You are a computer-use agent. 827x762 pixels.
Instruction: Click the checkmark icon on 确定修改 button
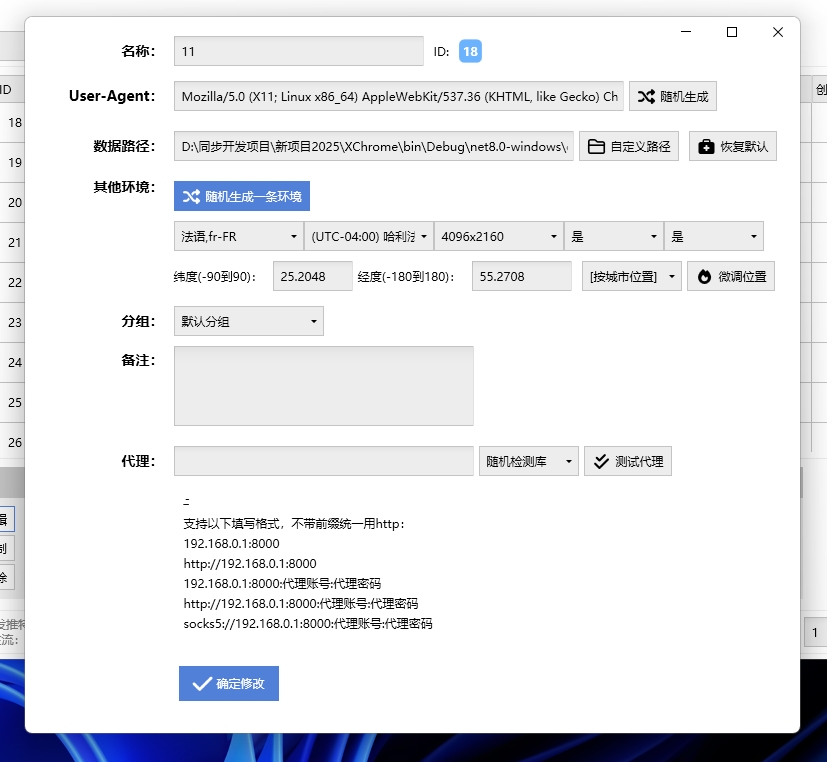pos(199,684)
